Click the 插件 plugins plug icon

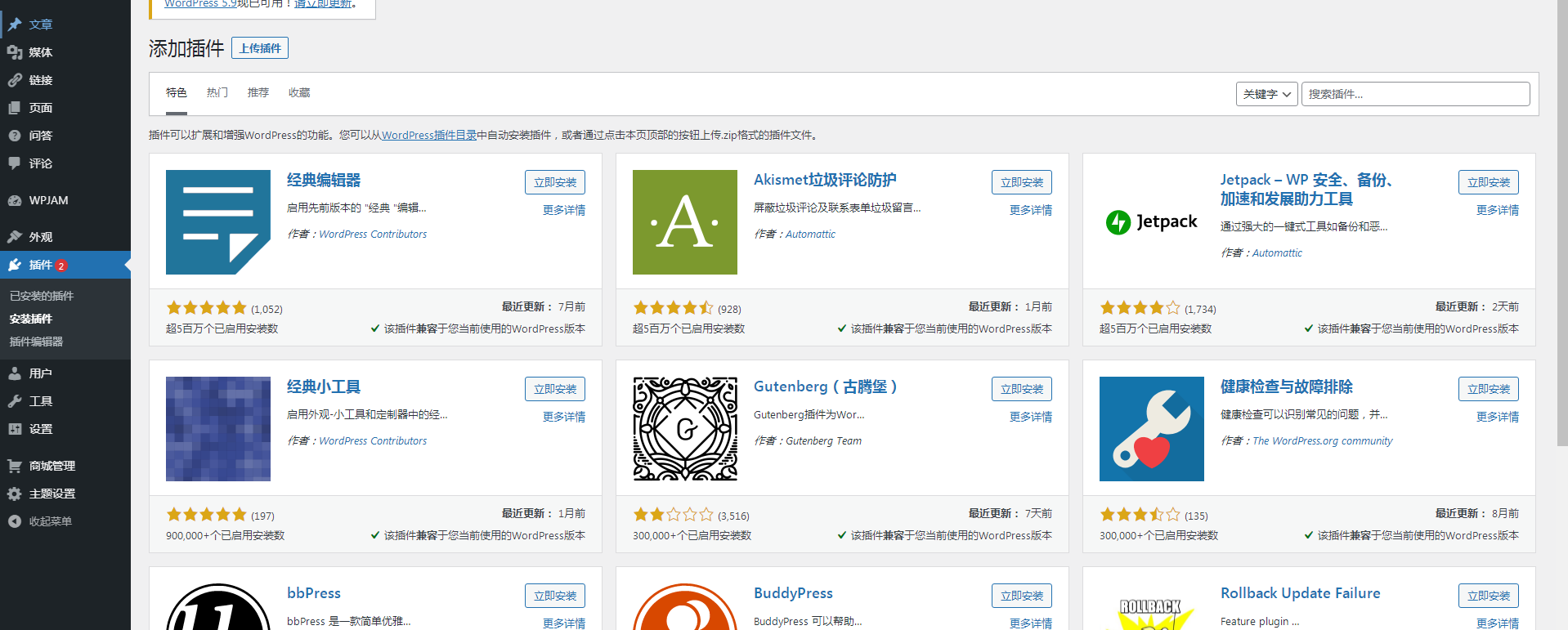coord(15,265)
